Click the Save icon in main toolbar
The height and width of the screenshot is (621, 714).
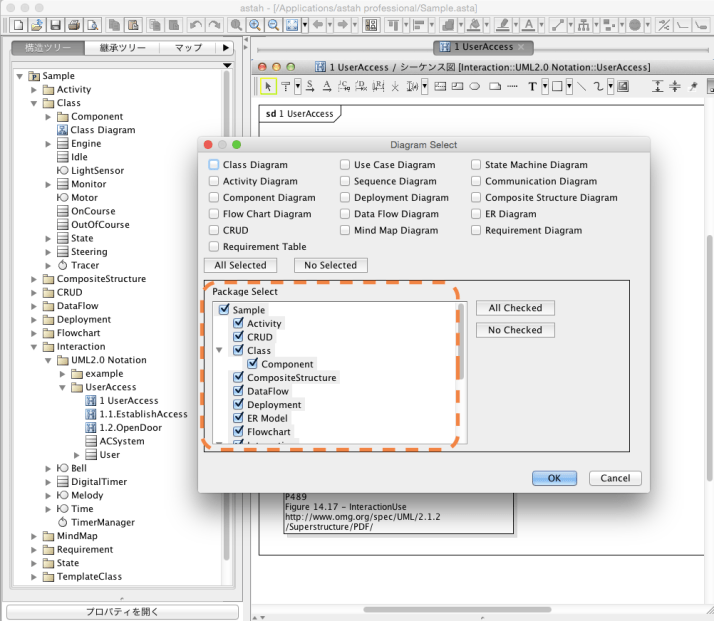click(x=56, y=24)
